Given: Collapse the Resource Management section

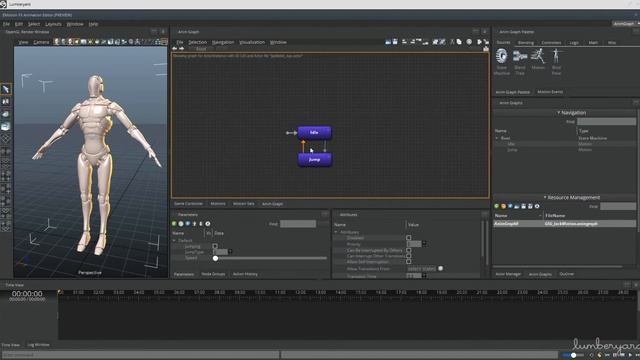Looking at the screenshot, I should click(544, 198).
